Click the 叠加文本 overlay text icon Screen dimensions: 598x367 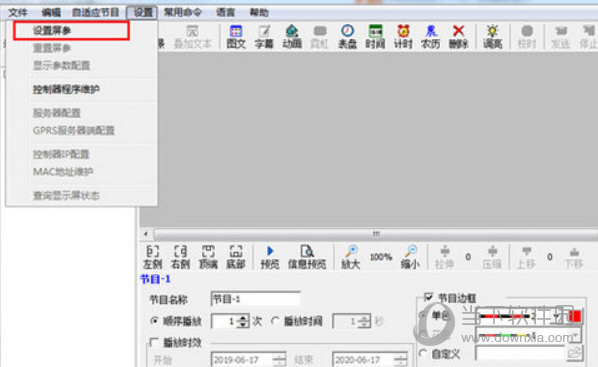coord(192,37)
